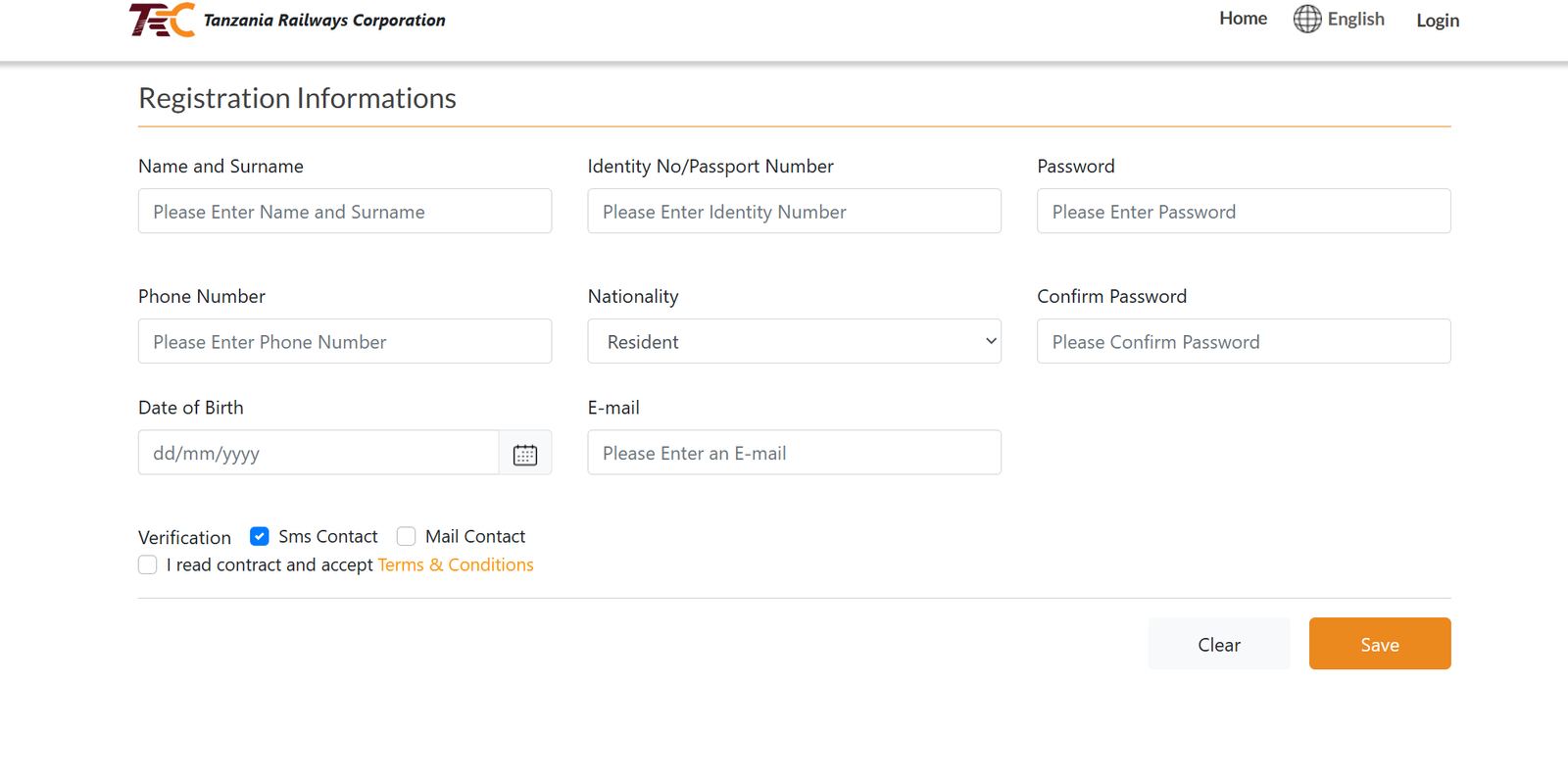Click the Date of Birth text field
Image resolution: width=1568 pixels, height=783 pixels.
point(318,453)
